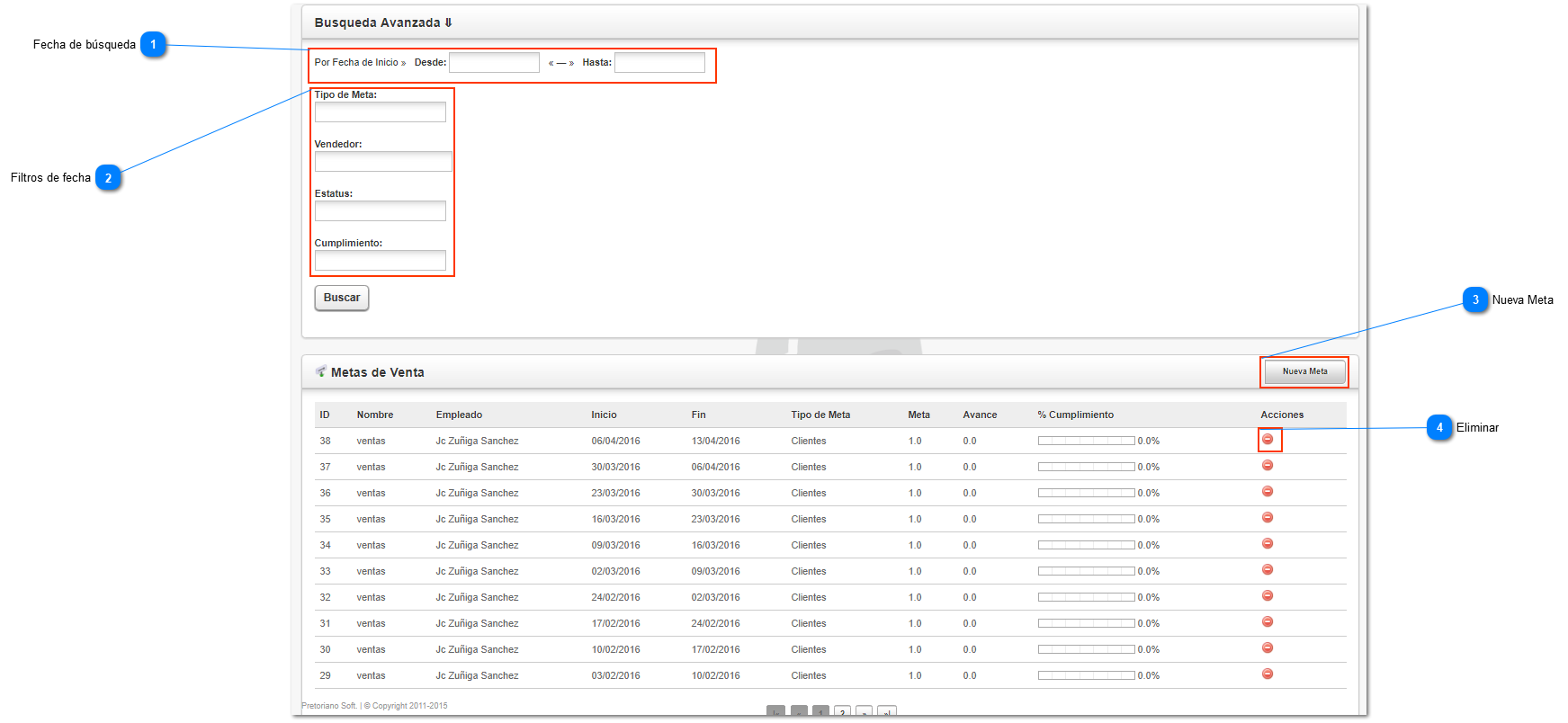
Task: Create a new goal with Nueva Meta
Action: [1304, 371]
